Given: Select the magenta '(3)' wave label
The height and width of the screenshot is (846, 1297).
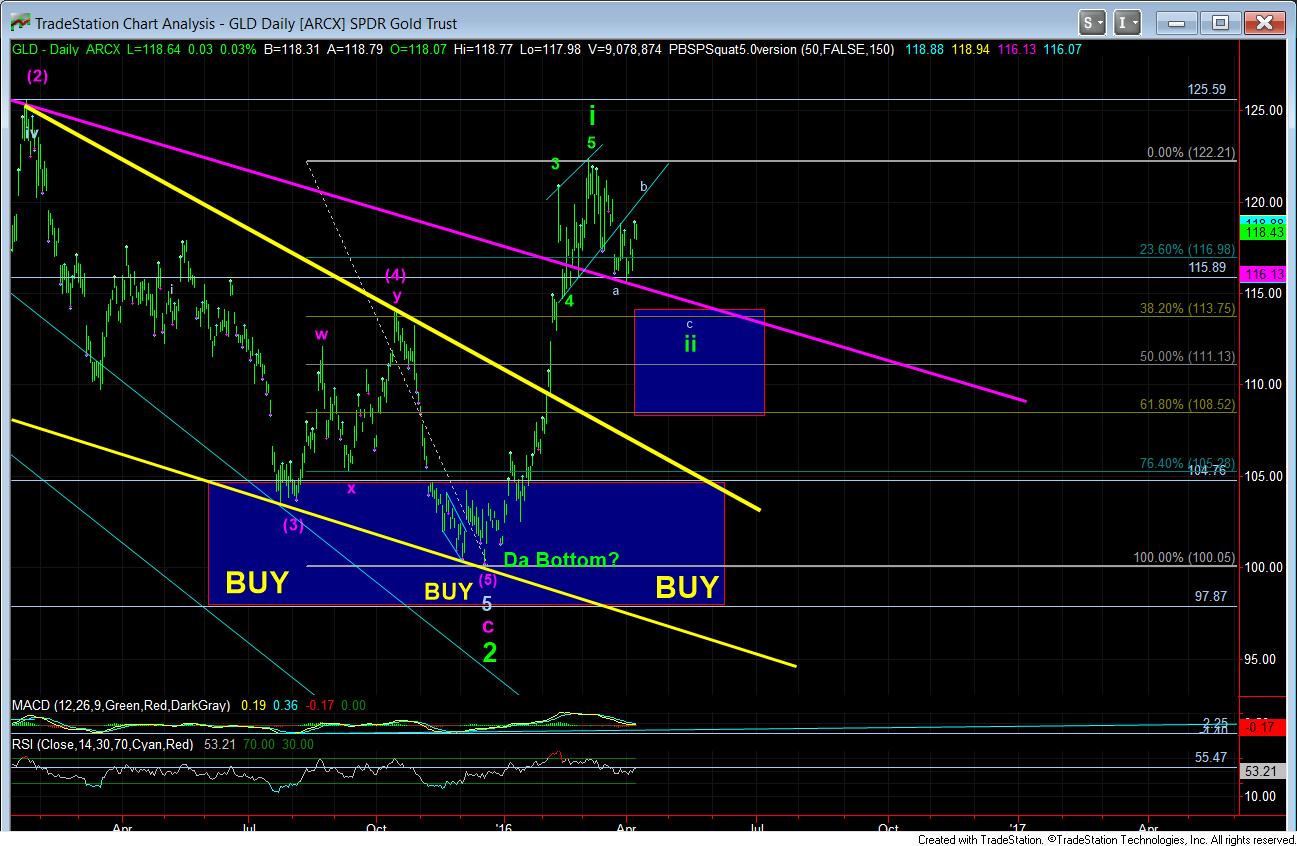Looking at the screenshot, I should 292,524.
